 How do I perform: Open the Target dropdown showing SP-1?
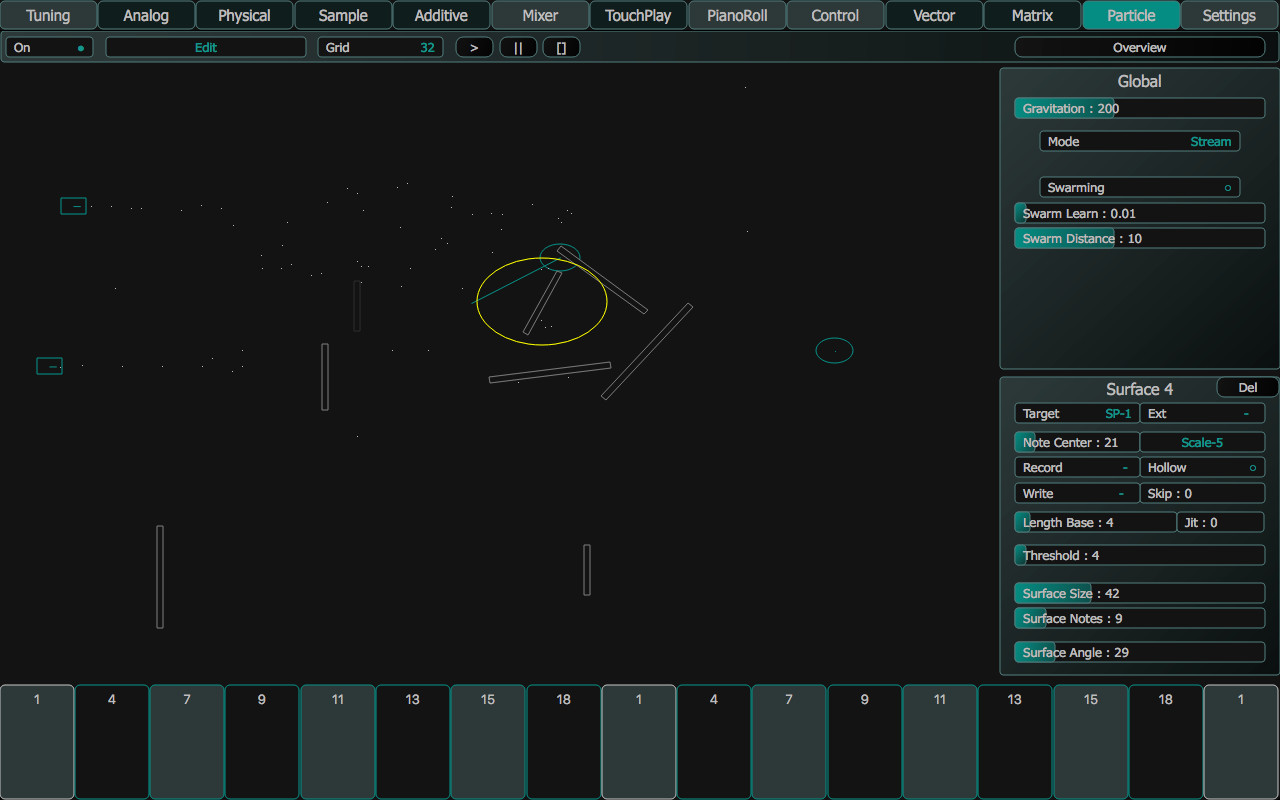click(x=1076, y=413)
